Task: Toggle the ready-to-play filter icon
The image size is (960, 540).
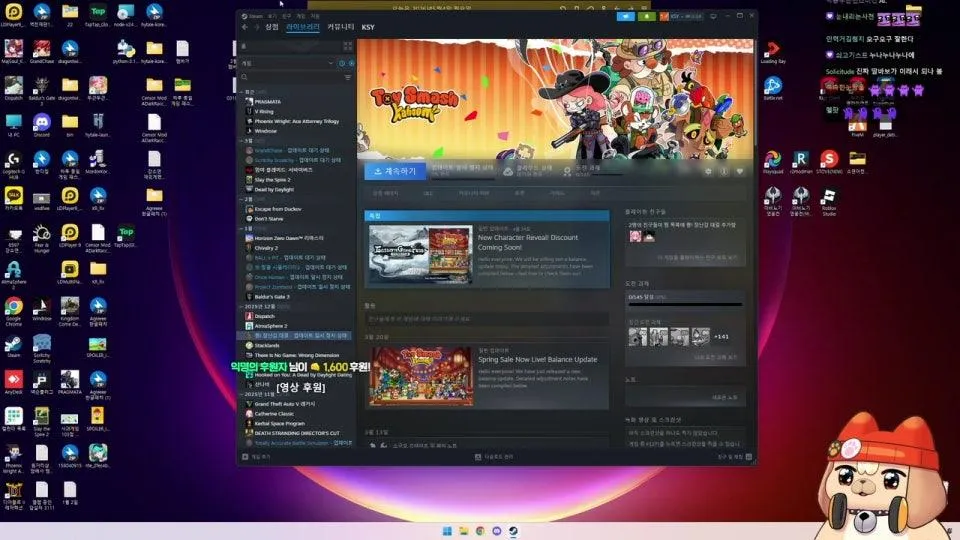Action: (x=351, y=63)
